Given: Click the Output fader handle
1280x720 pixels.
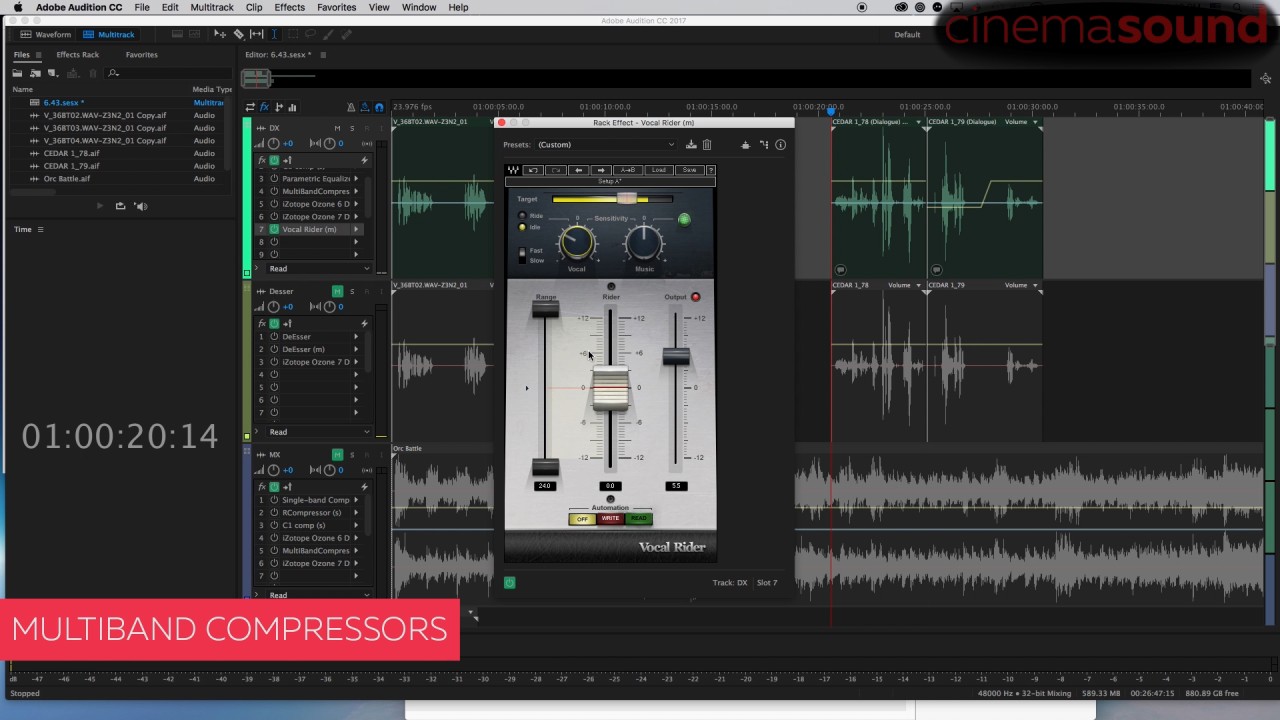Looking at the screenshot, I should pos(676,355).
